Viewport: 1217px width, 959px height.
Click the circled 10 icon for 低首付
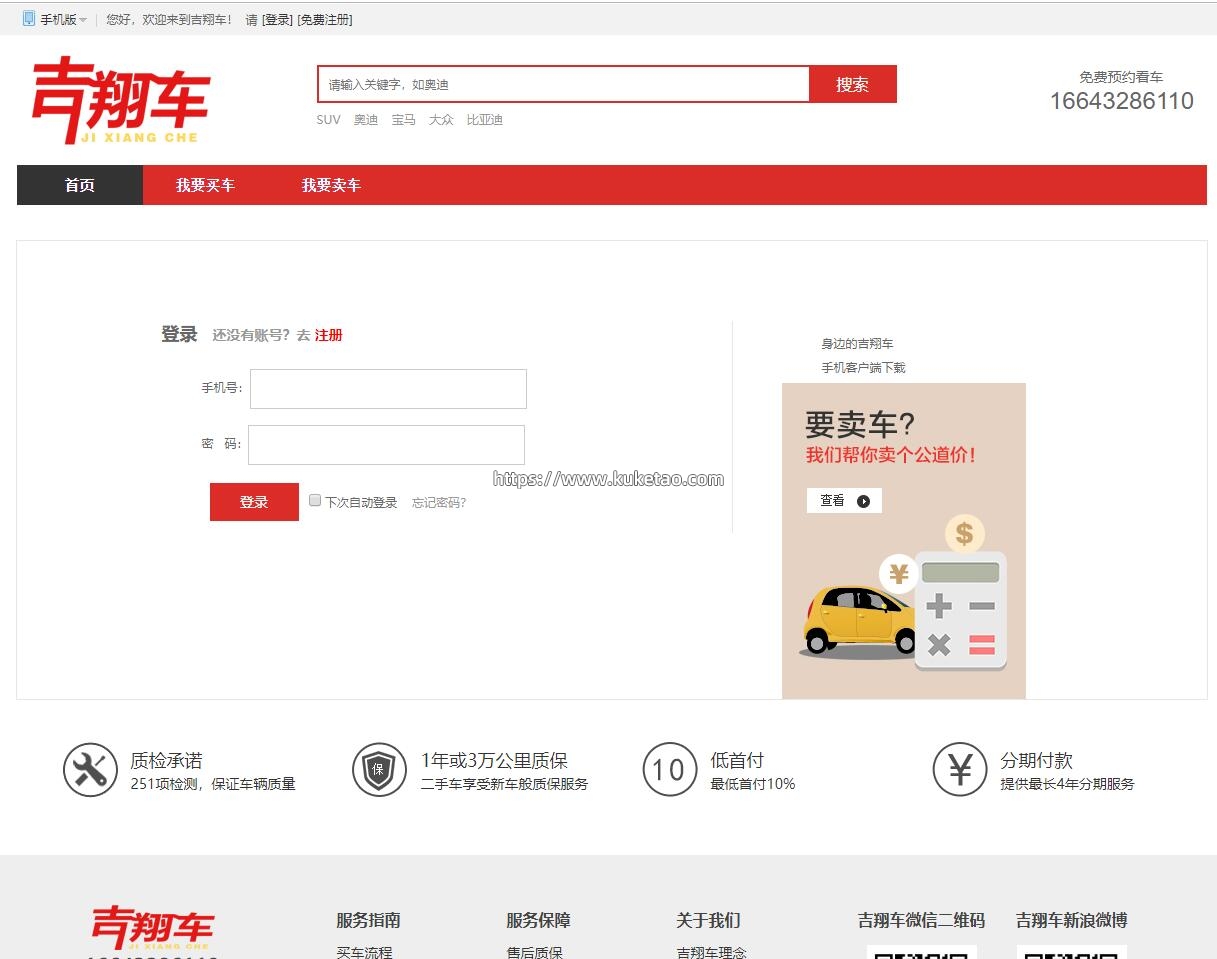click(x=669, y=770)
